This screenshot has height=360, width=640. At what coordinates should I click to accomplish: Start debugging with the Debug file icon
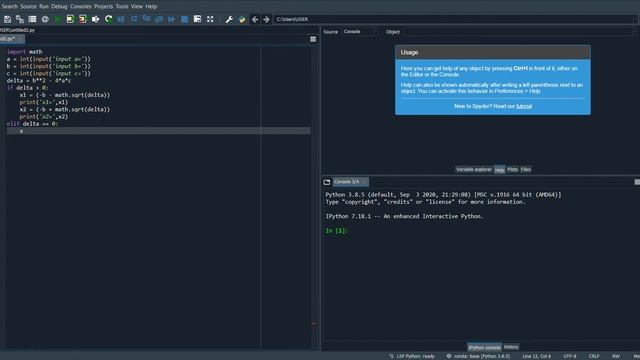pos(121,19)
